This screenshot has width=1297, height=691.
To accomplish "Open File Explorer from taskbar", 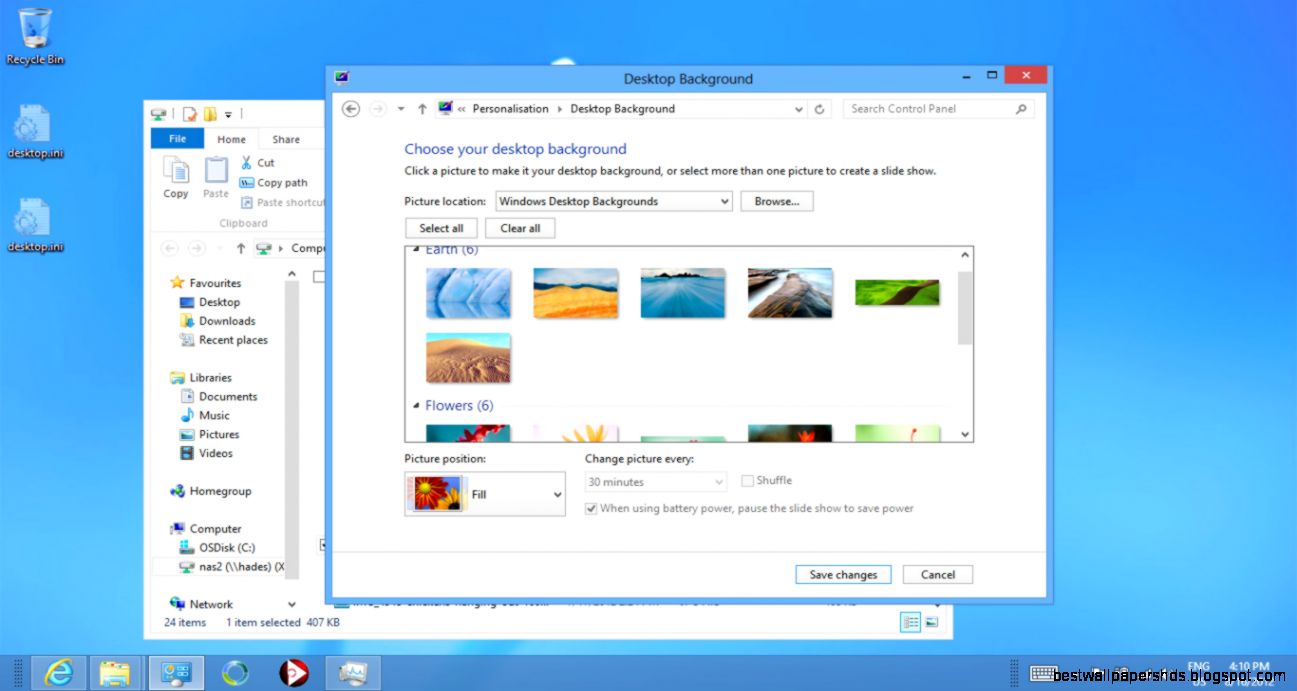I will pyautogui.click(x=115, y=673).
